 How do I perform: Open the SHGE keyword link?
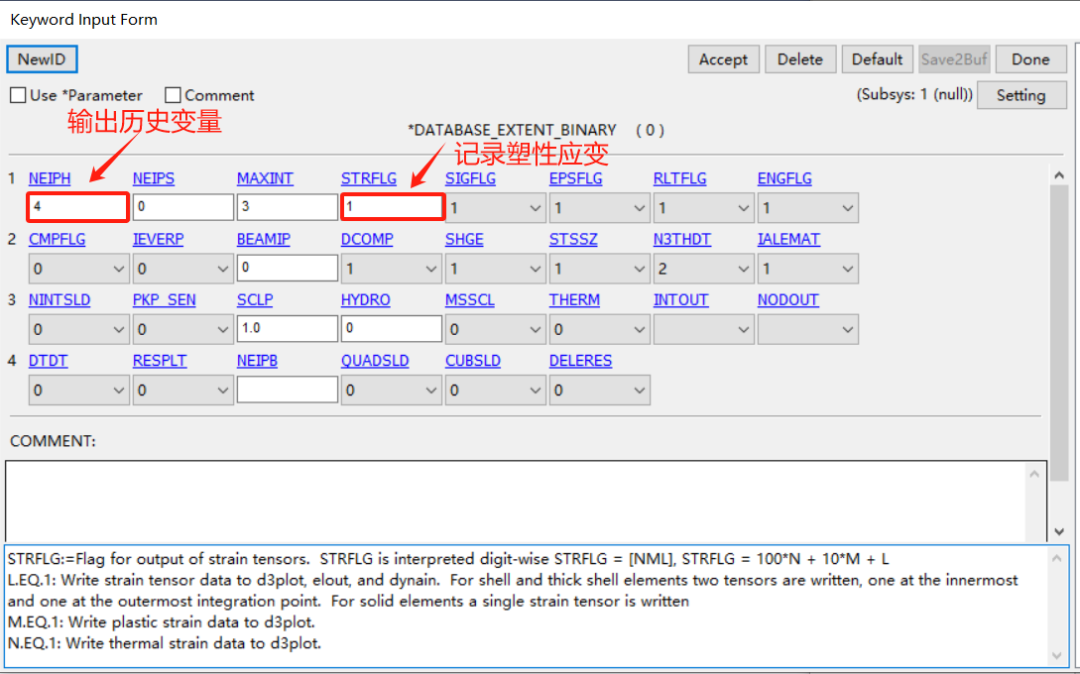[x=464, y=239]
